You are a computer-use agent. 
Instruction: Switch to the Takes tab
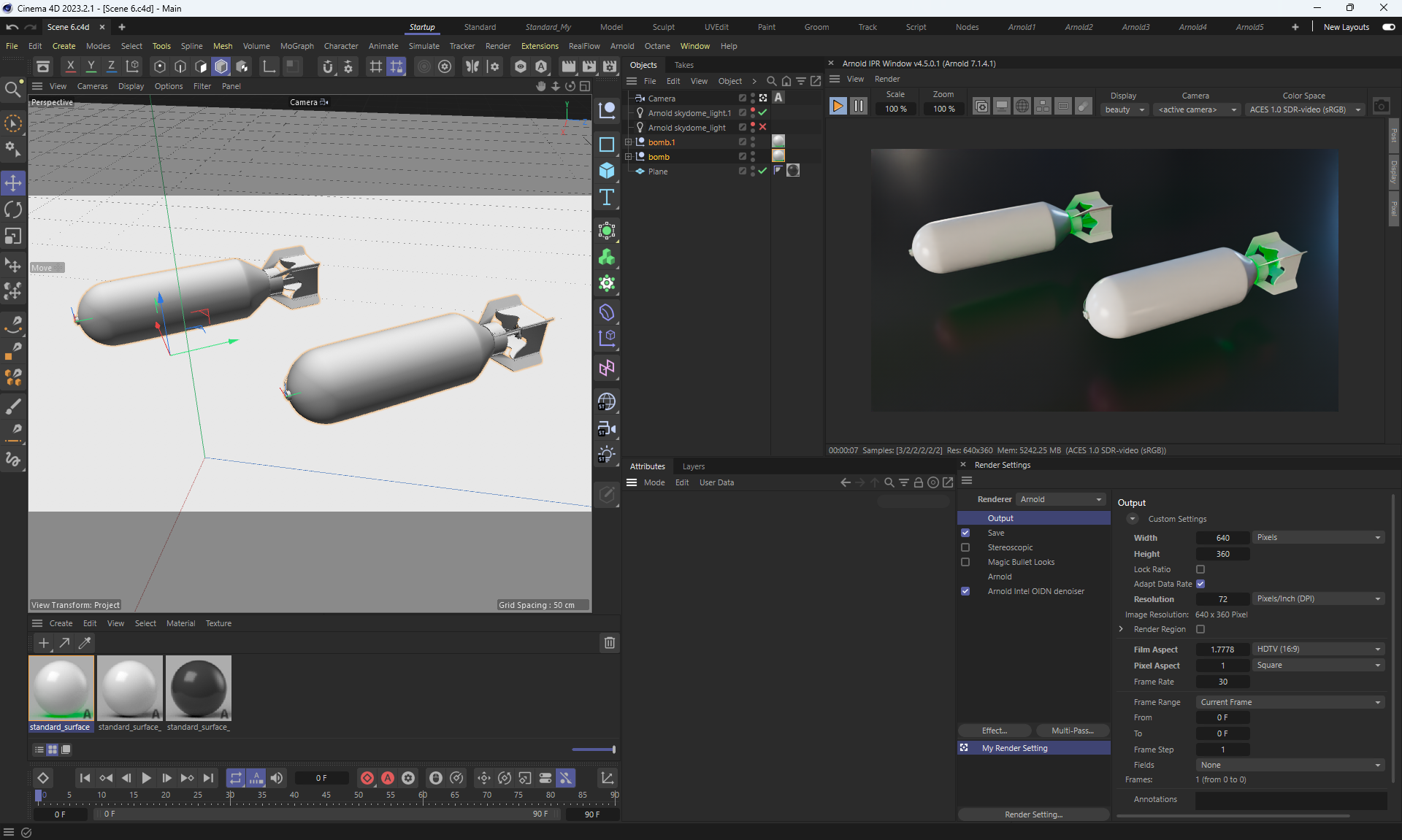pyautogui.click(x=683, y=65)
